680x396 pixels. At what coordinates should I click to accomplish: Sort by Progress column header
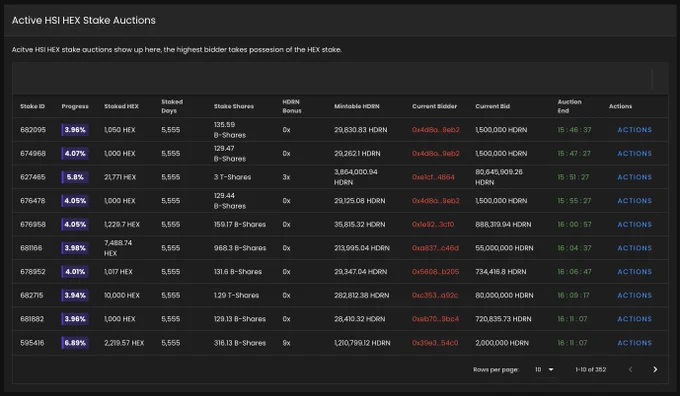(75, 106)
